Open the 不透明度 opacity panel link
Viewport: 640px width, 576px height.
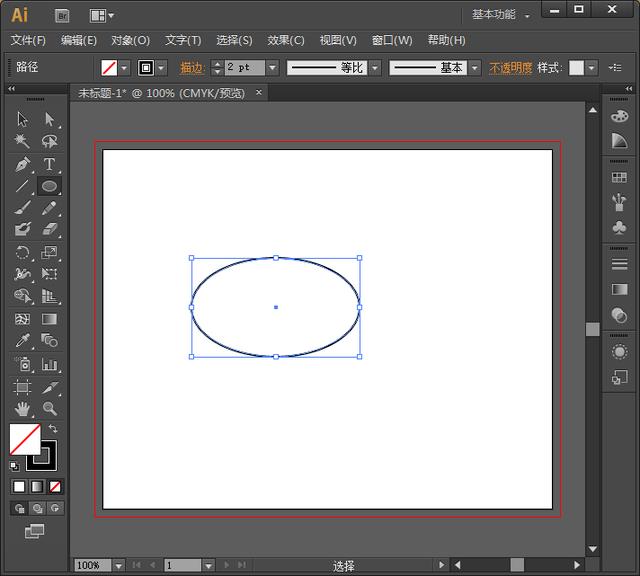point(511,68)
